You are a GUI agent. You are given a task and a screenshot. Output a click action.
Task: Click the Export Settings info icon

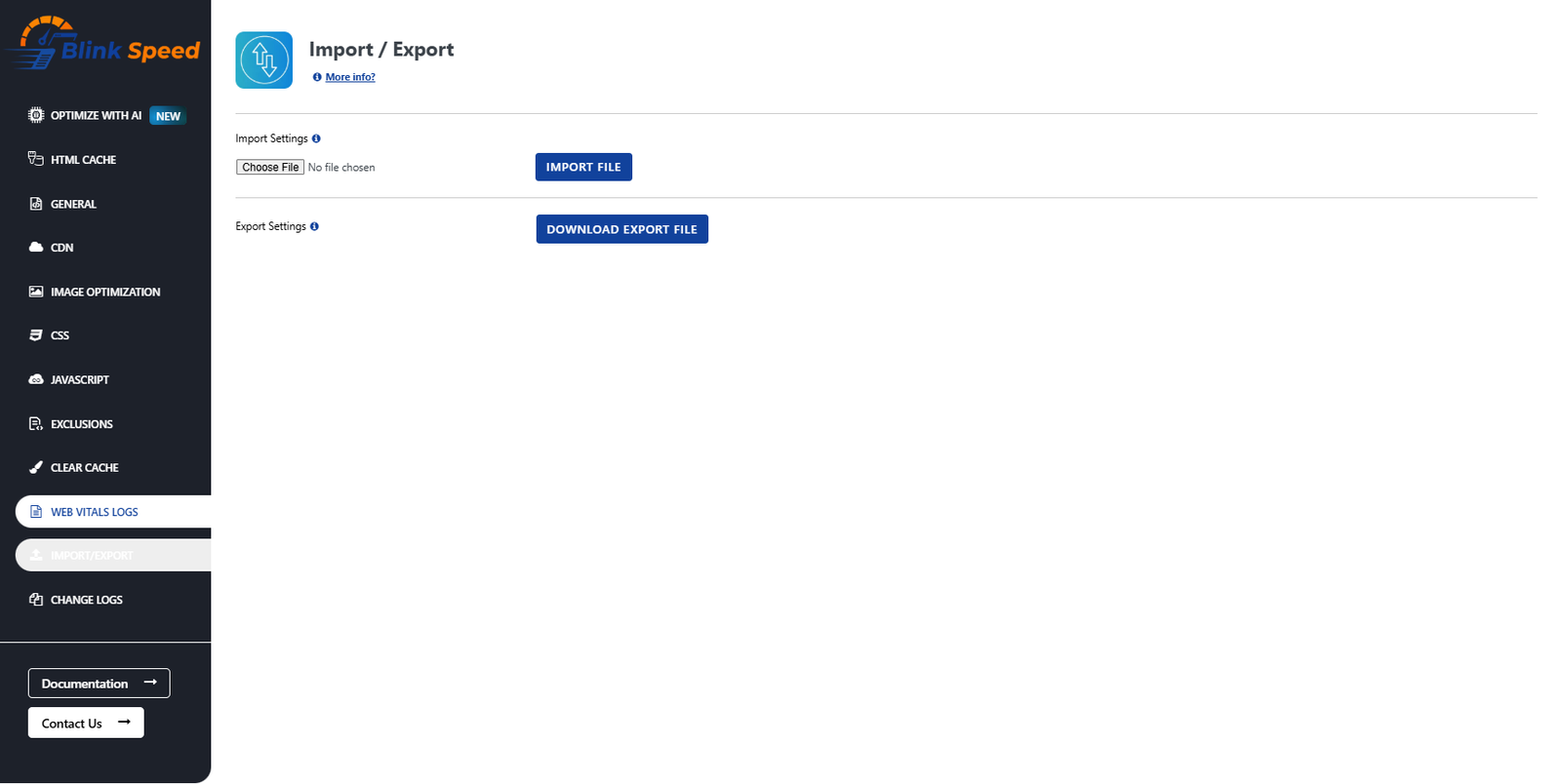314,226
